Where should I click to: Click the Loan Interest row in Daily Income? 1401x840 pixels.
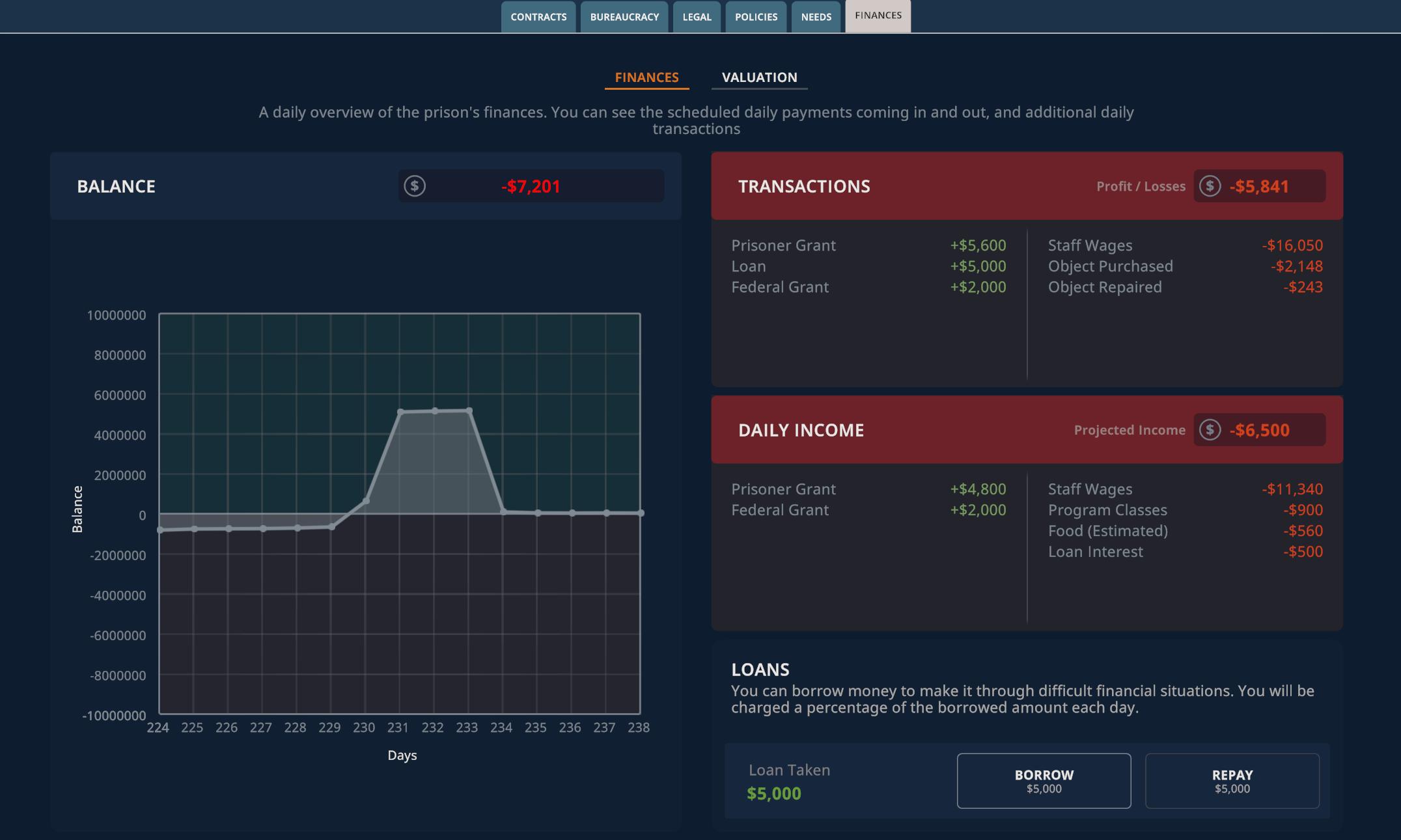coord(1185,552)
